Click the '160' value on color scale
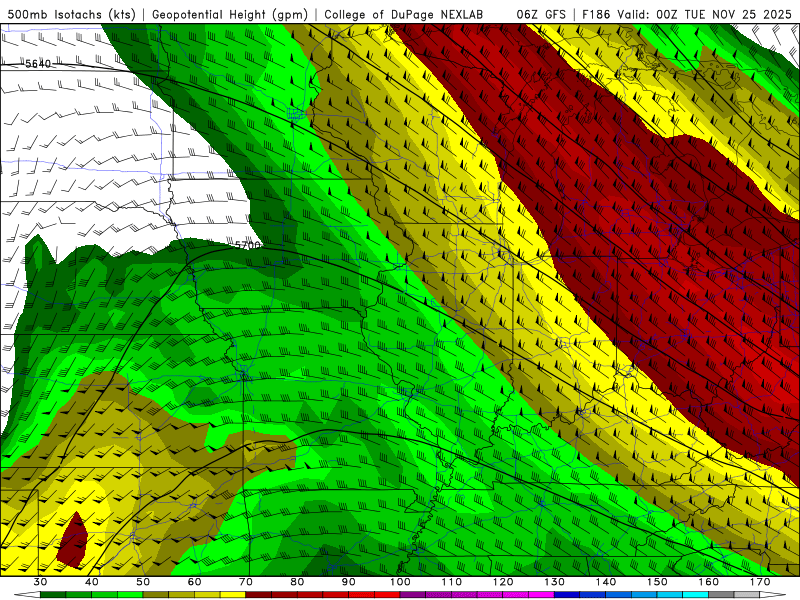The width and height of the screenshot is (800, 600). pyautogui.click(x=709, y=582)
